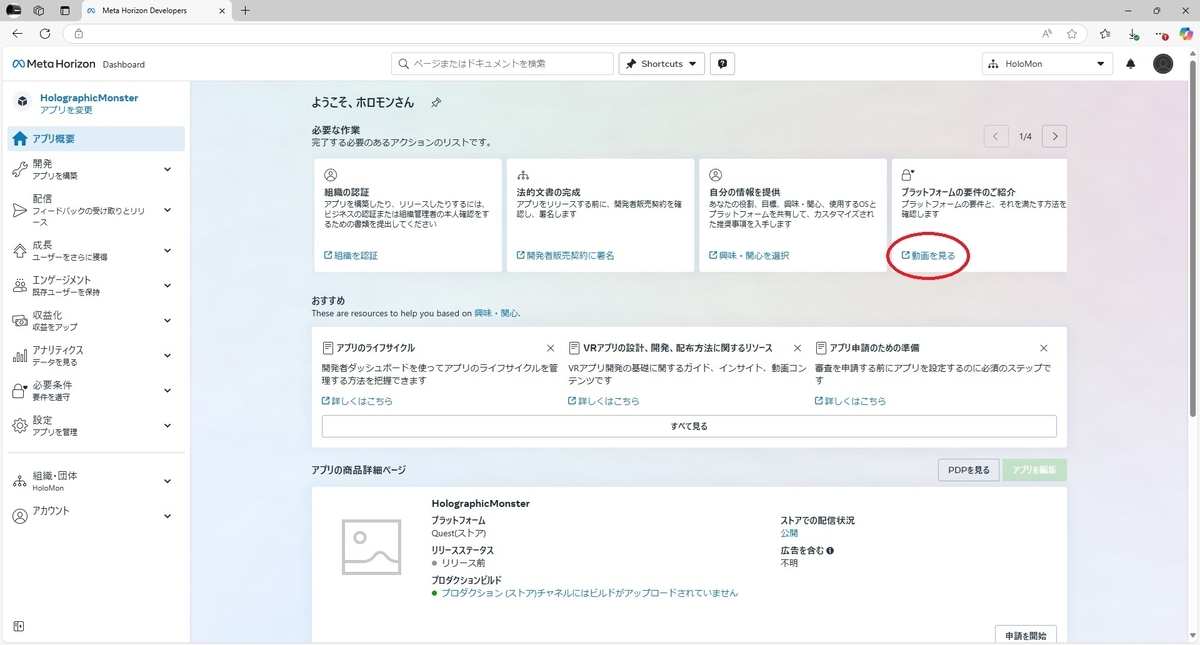Open the Shortcuts dropdown
This screenshot has width=1200, height=645.
point(662,64)
